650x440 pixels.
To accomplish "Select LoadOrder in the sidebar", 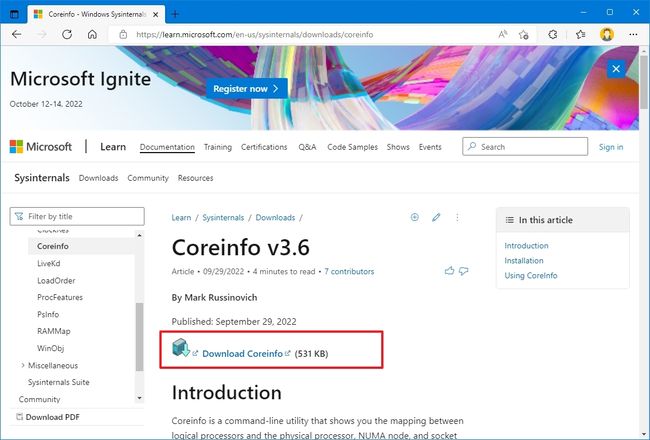I will click(x=56, y=280).
